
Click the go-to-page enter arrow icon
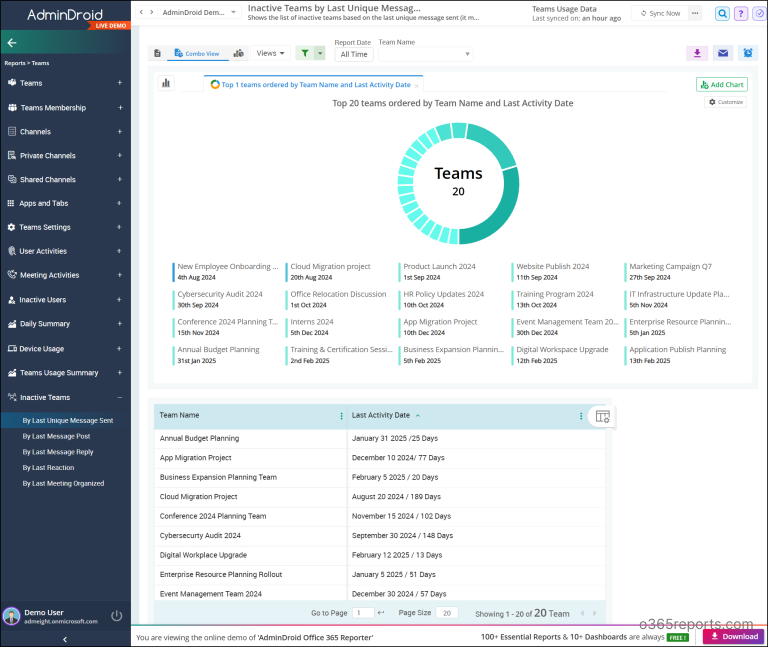tap(381, 613)
